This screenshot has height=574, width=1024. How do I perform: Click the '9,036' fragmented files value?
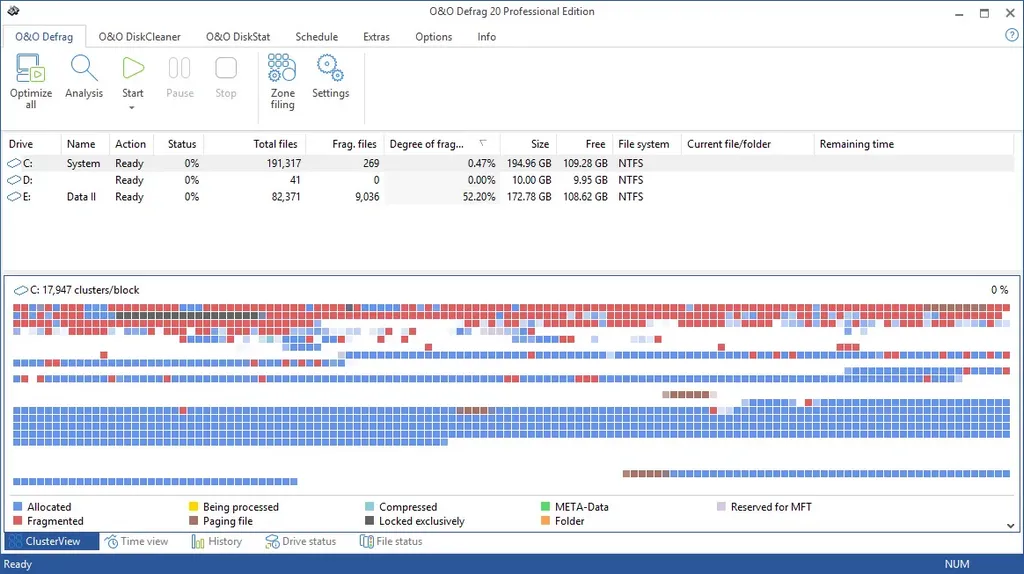tap(367, 197)
